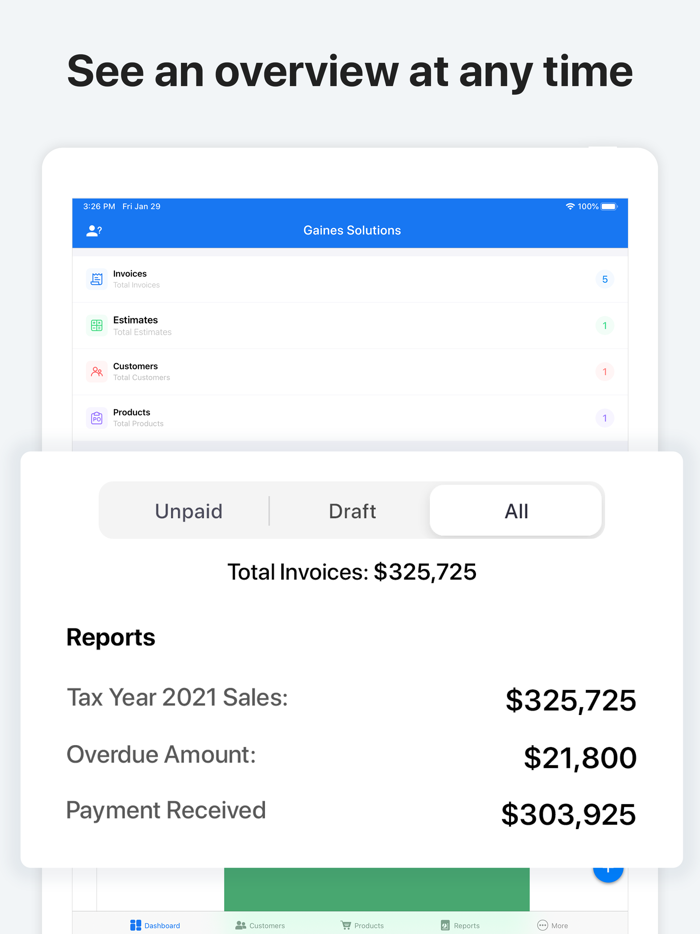Open the Dashboard tab
The width and height of the screenshot is (700, 934).
click(x=155, y=925)
